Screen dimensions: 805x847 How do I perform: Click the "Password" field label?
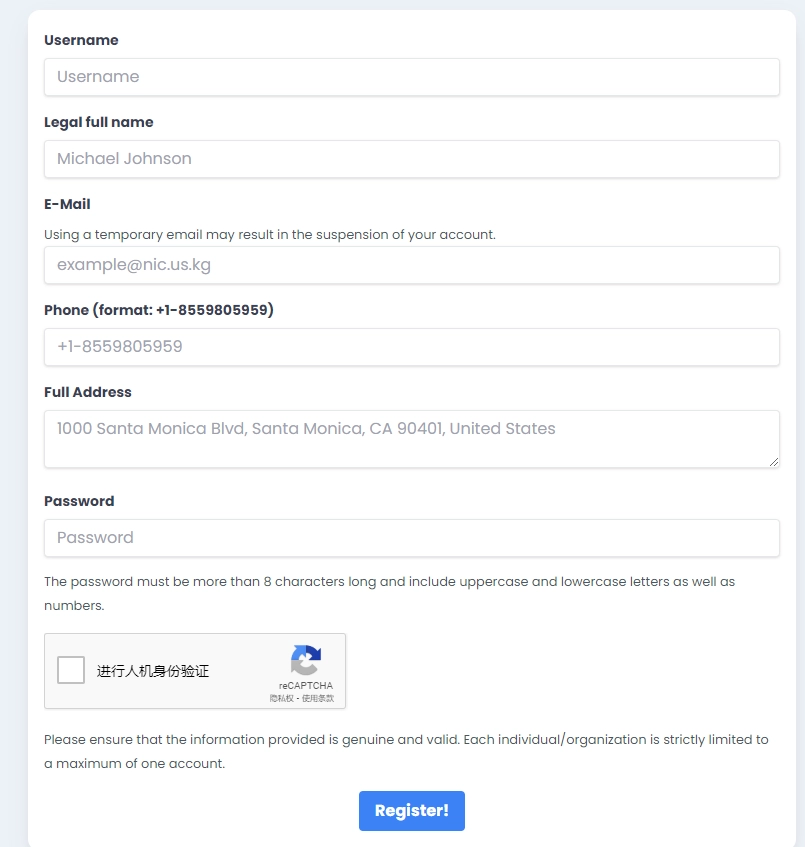(79, 501)
